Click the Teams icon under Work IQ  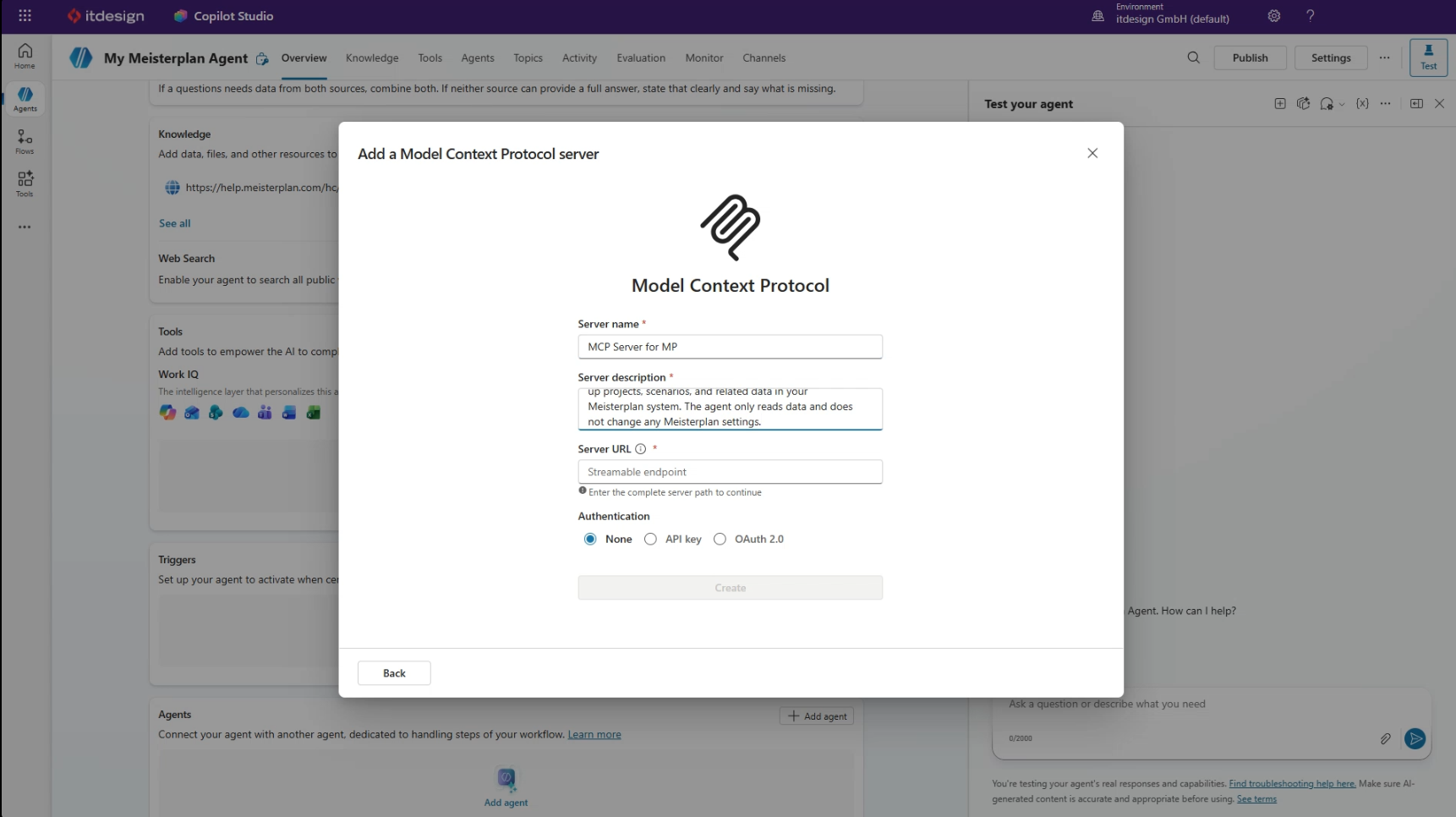[x=265, y=413]
